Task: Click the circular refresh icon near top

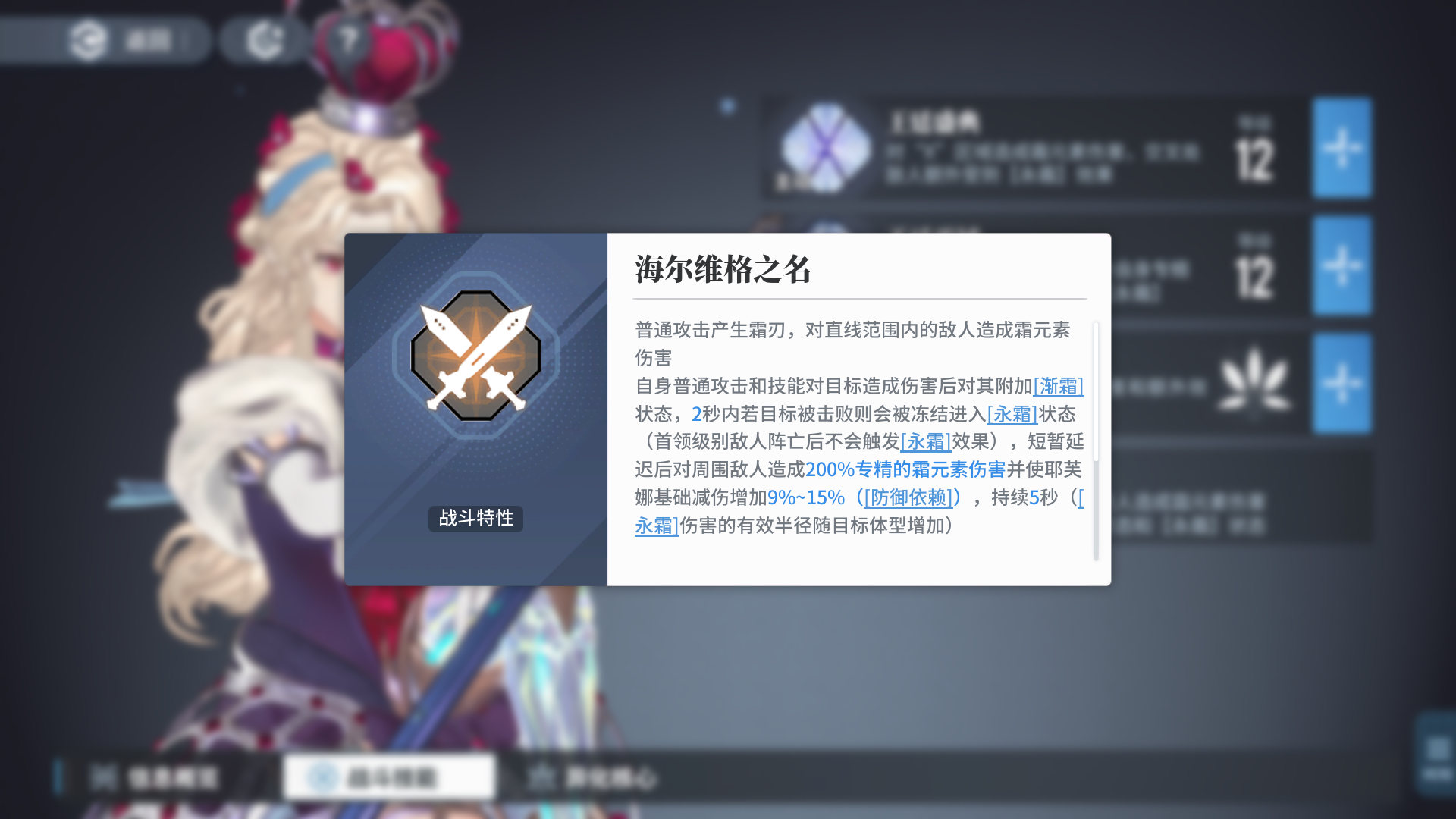Action: coord(265,40)
